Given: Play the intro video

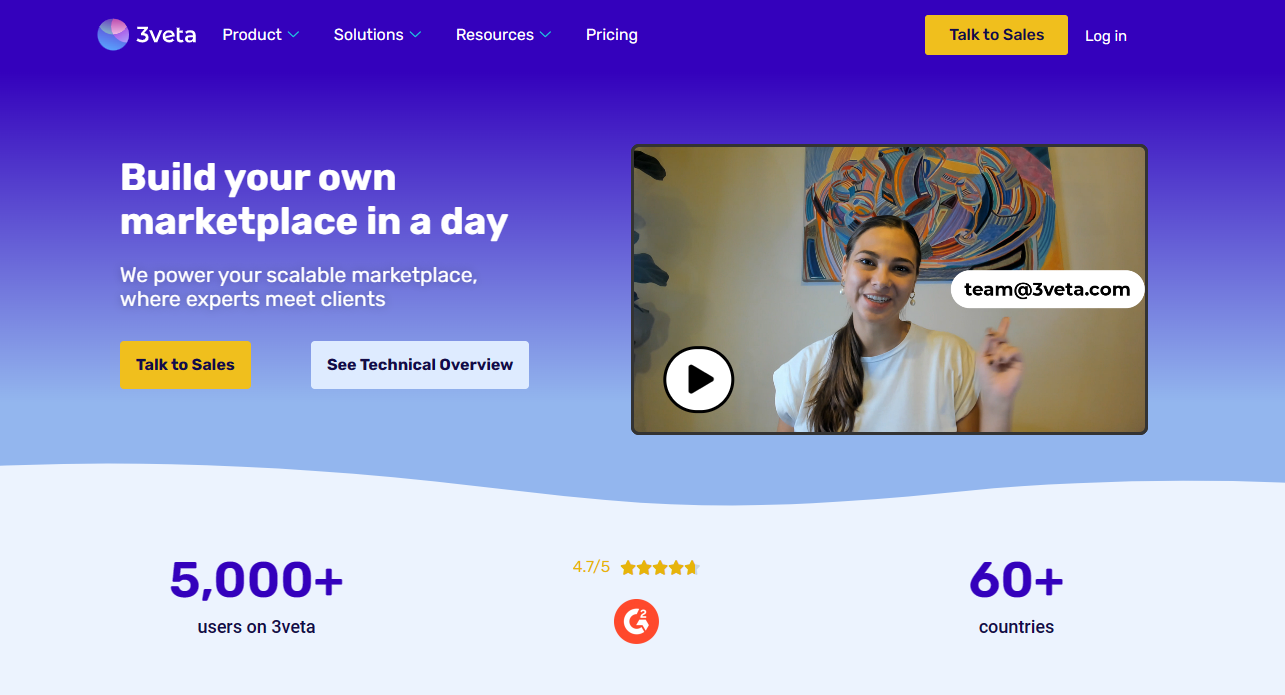Looking at the screenshot, I should point(698,379).
